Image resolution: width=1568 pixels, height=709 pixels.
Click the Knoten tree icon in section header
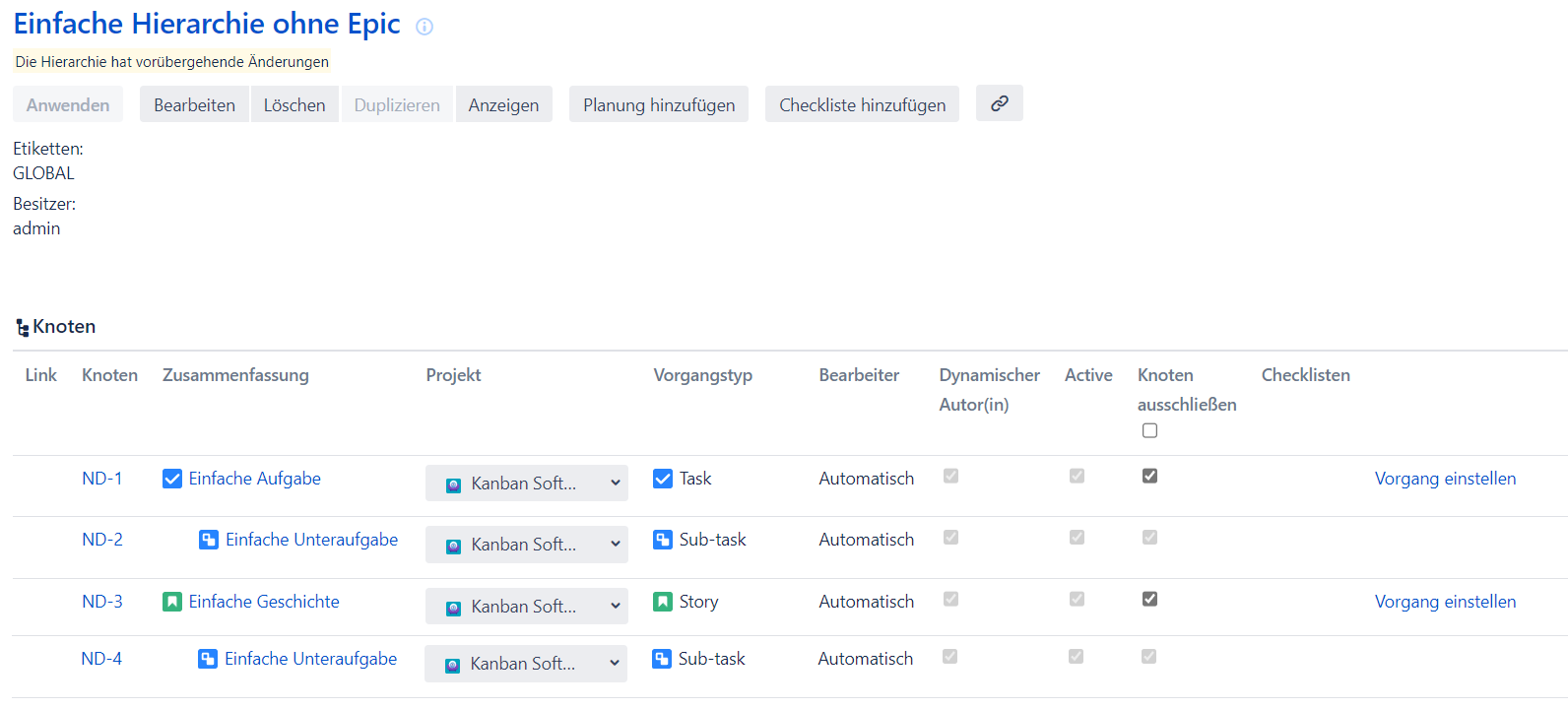point(22,328)
